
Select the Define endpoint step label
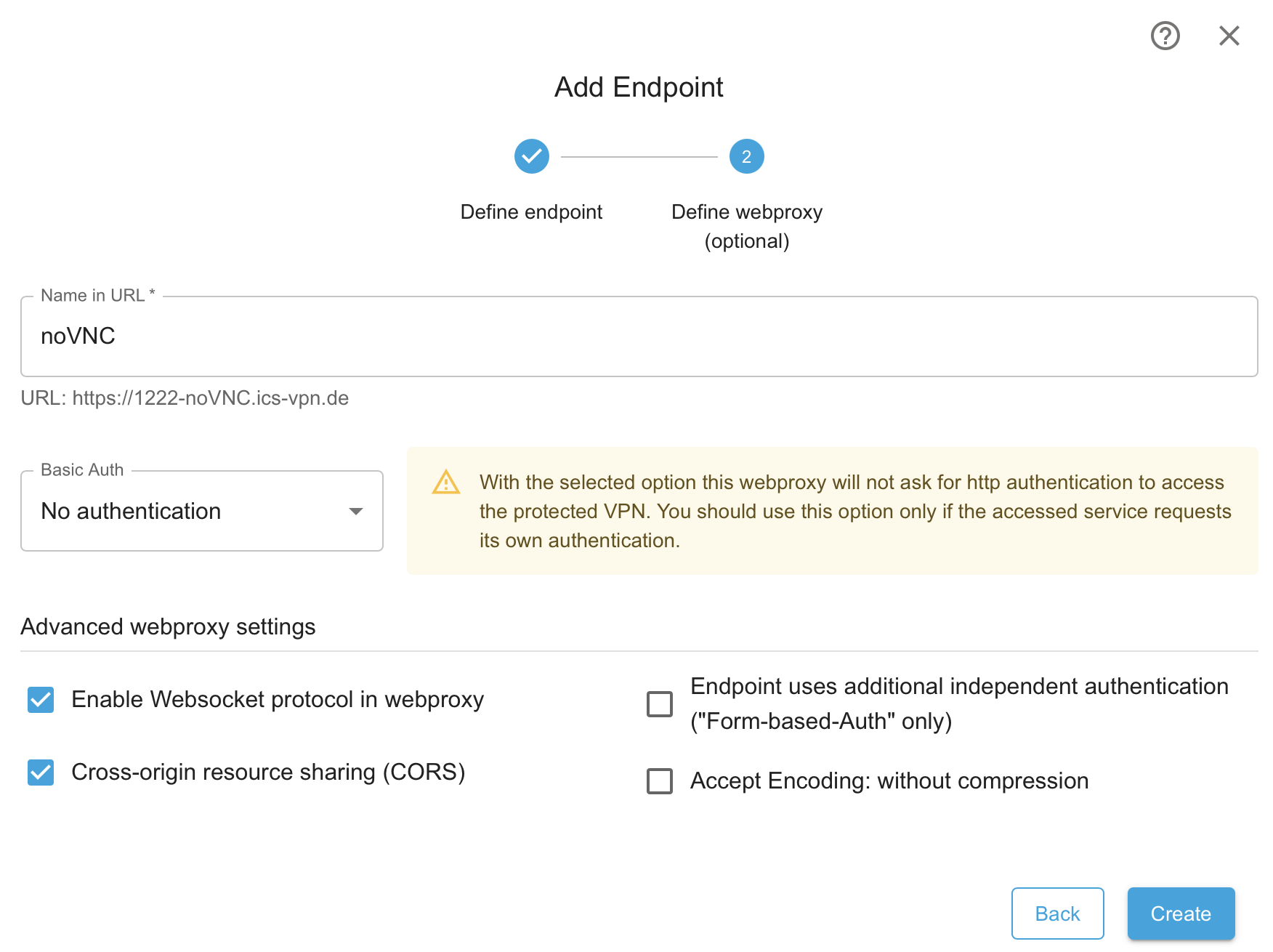click(x=531, y=212)
